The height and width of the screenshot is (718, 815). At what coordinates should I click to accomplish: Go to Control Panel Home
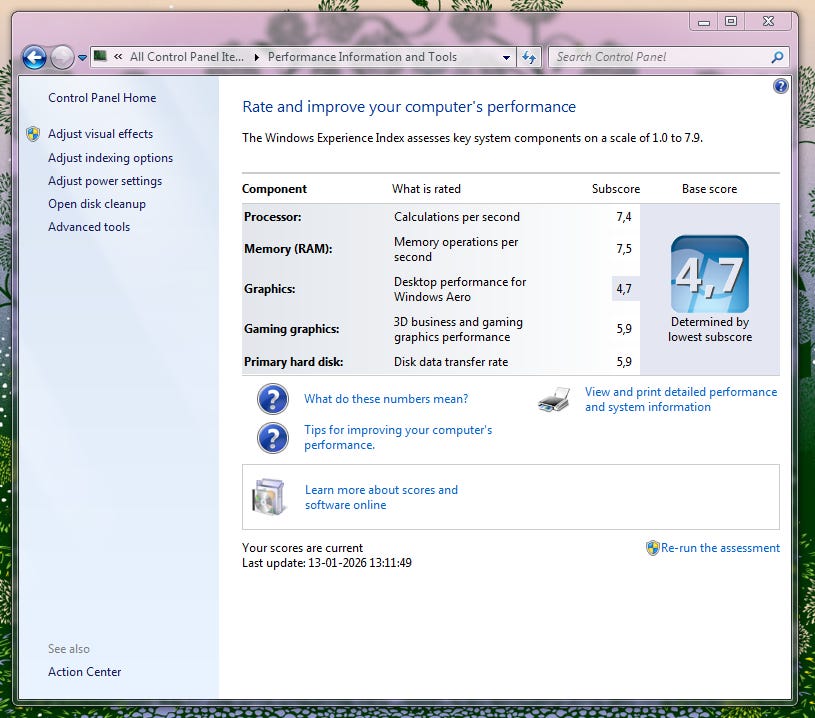click(x=102, y=98)
